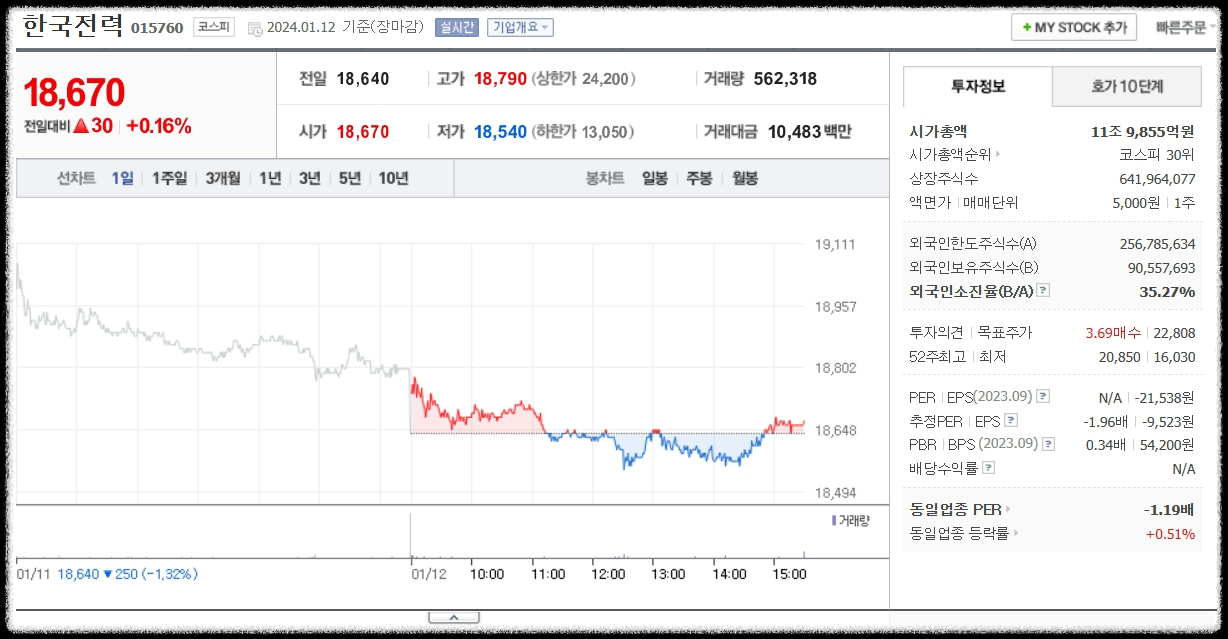
Task: Click 저가 value 18,540
Action: [500, 132]
